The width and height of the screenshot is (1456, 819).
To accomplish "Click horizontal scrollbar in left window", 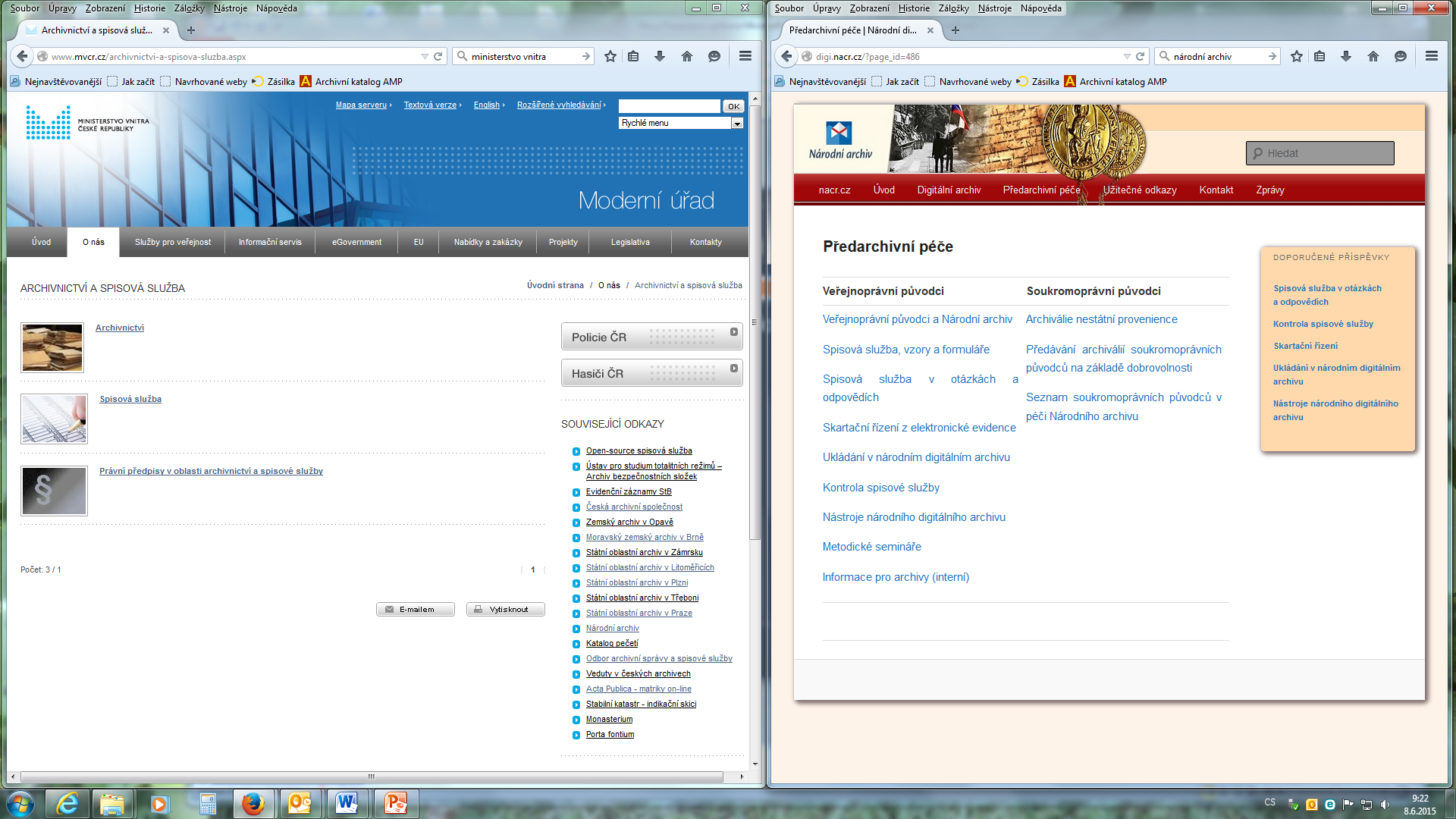I will (372, 777).
